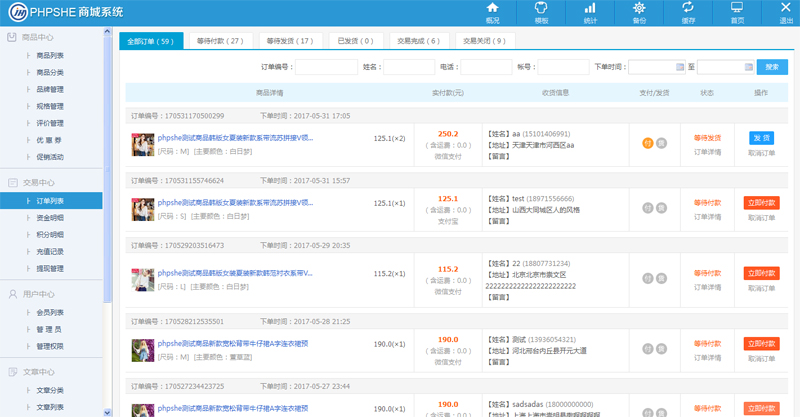
Task: Click the 缓存 cache refresh icon
Action: (x=688, y=11)
